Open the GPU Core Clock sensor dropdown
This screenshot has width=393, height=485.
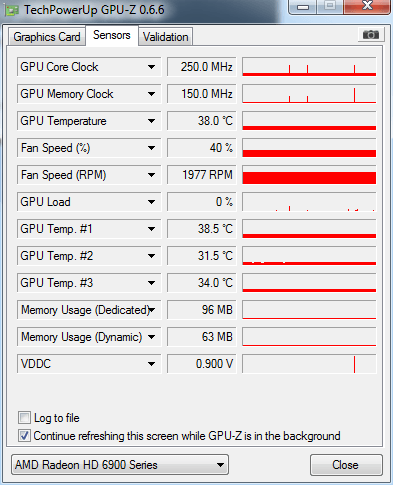pyautogui.click(x=151, y=67)
